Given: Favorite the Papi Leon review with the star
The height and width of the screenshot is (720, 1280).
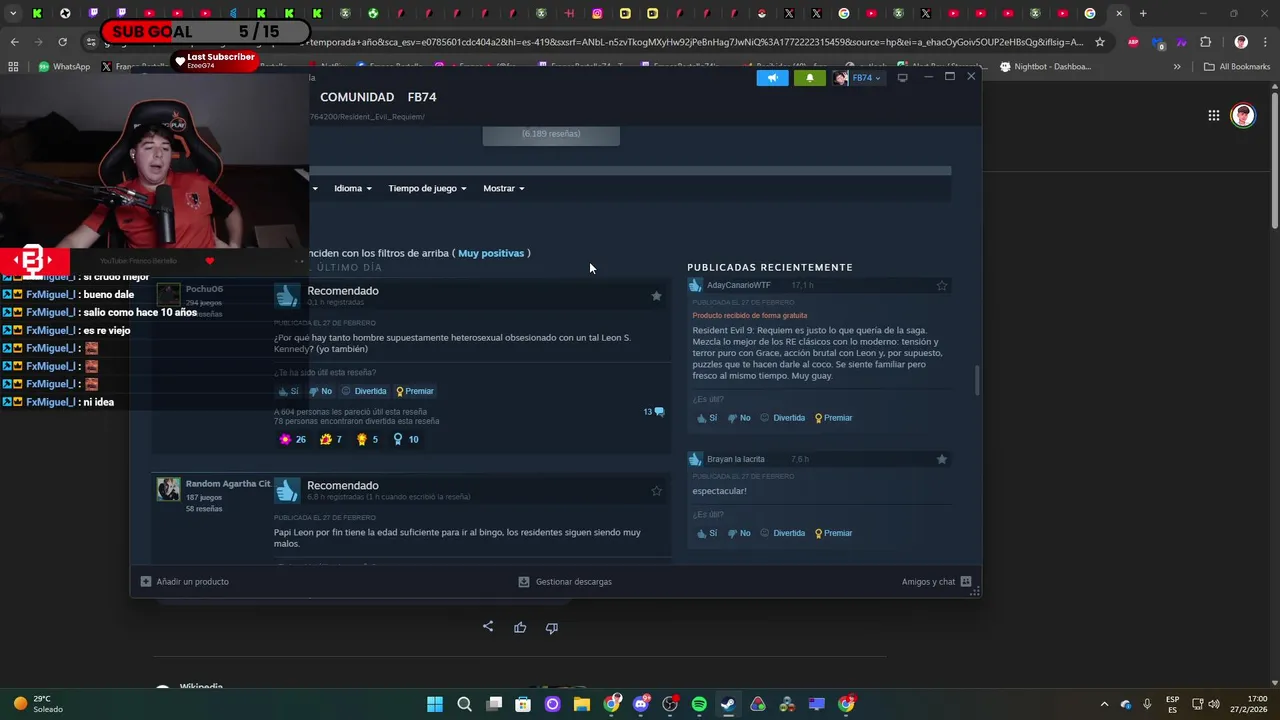Looking at the screenshot, I should coord(656,491).
